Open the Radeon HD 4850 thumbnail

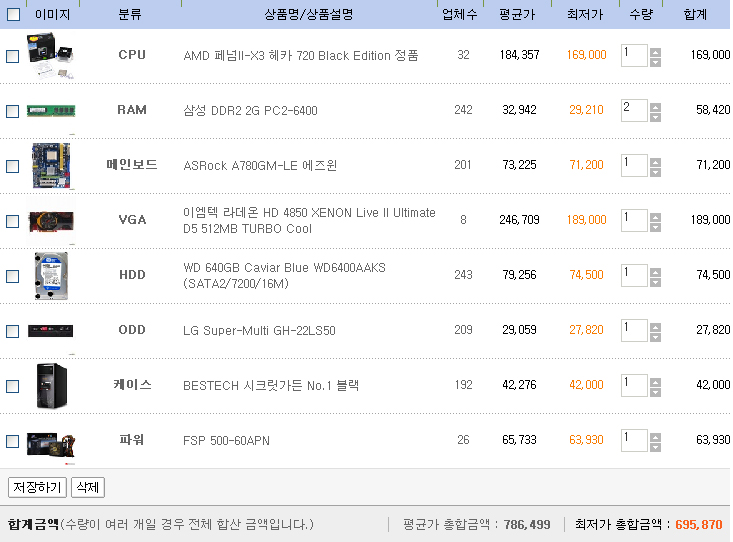click(x=51, y=221)
